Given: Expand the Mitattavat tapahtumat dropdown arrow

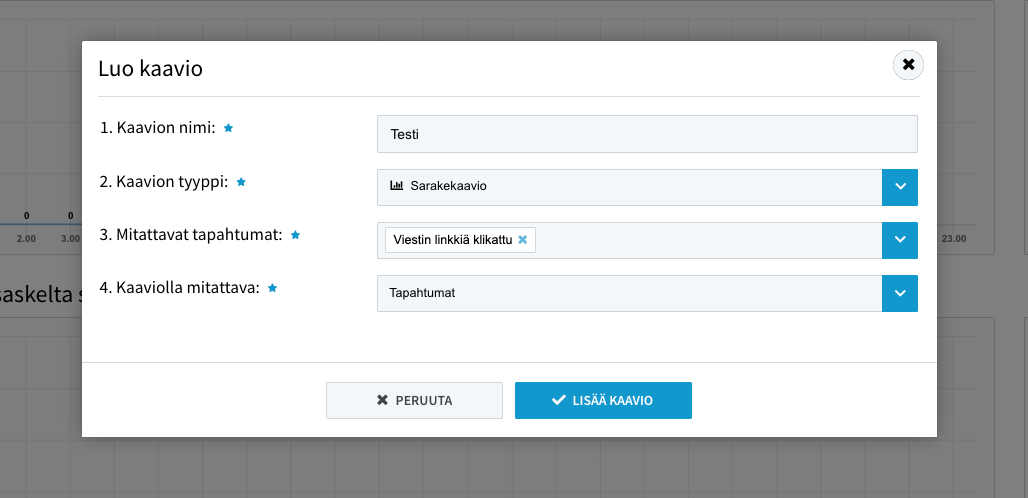Looking at the screenshot, I should [900, 240].
